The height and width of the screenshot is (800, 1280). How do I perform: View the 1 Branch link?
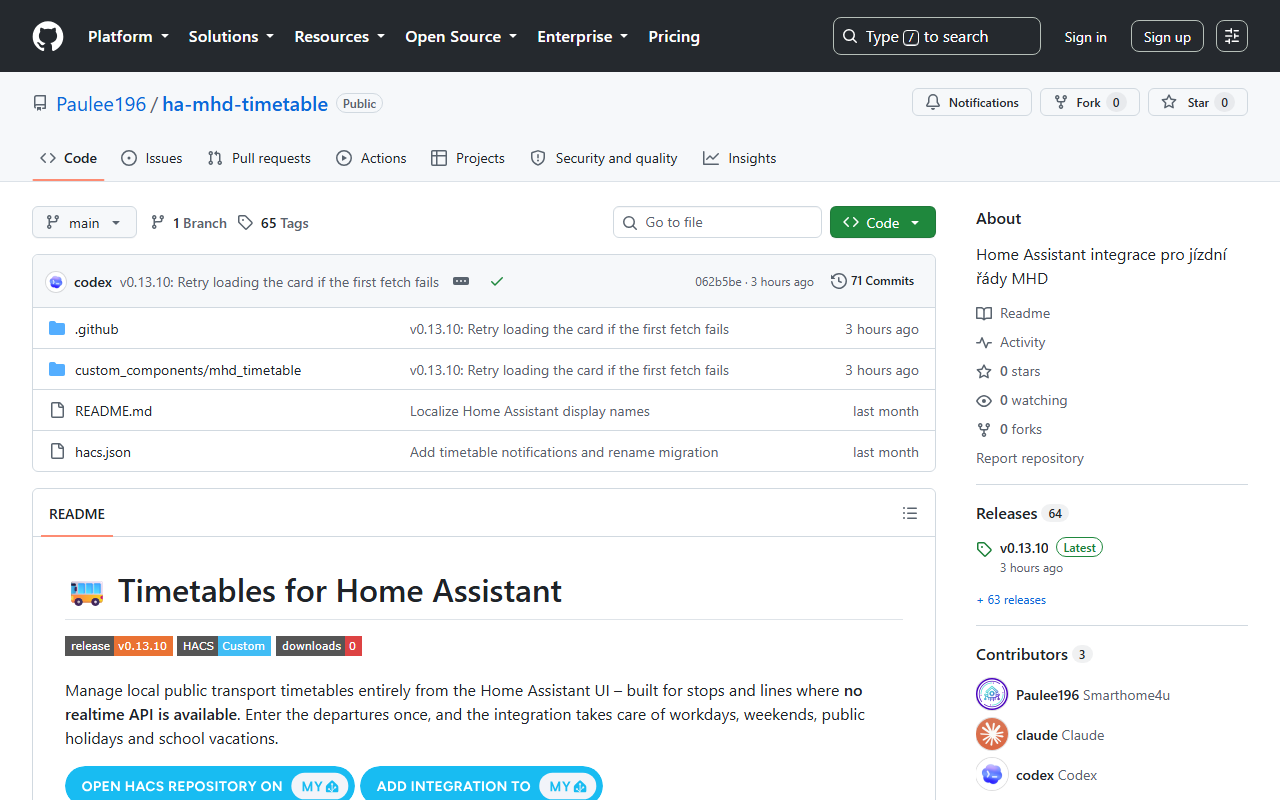tap(188, 223)
